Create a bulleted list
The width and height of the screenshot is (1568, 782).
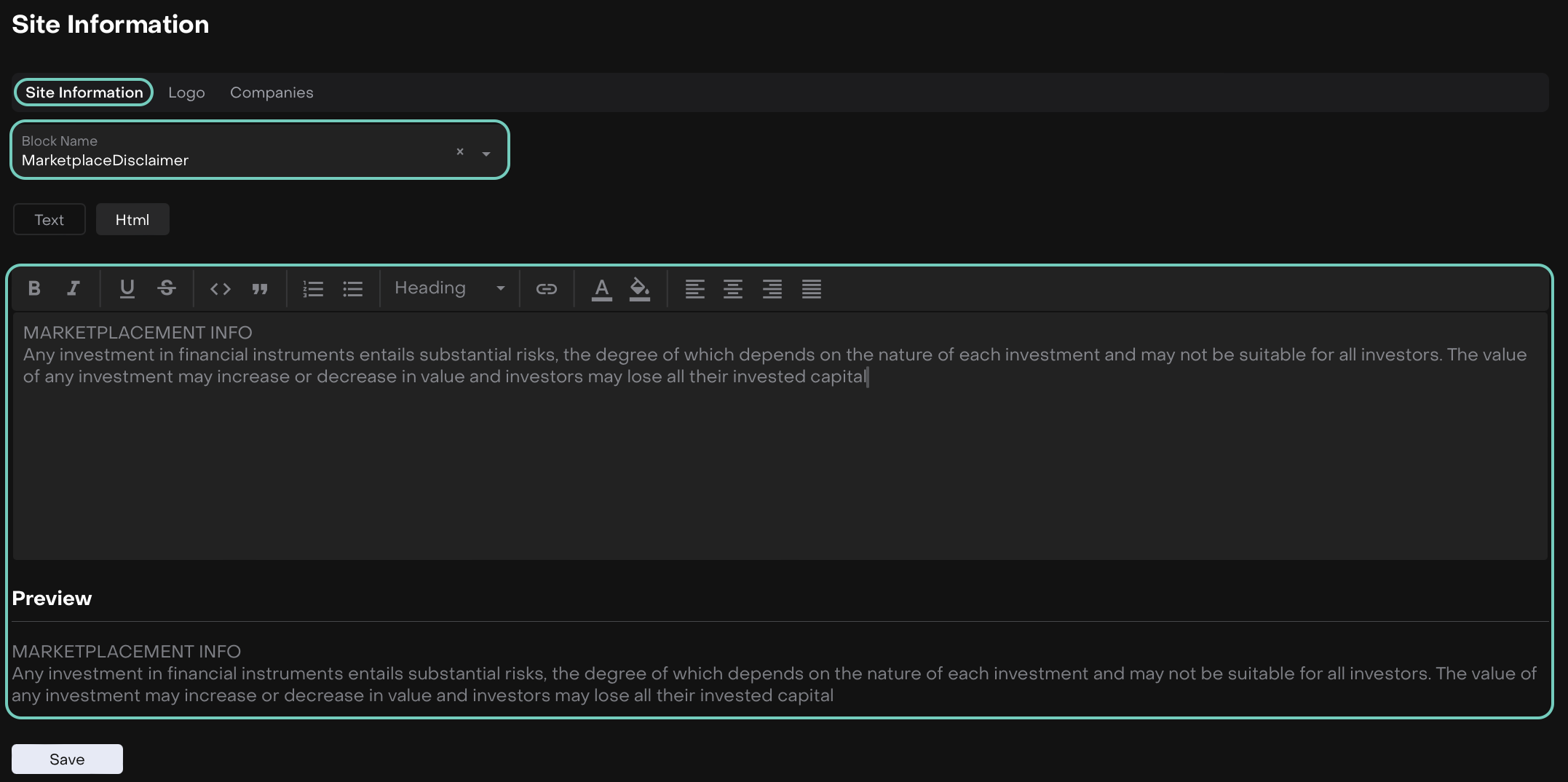click(353, 289)
